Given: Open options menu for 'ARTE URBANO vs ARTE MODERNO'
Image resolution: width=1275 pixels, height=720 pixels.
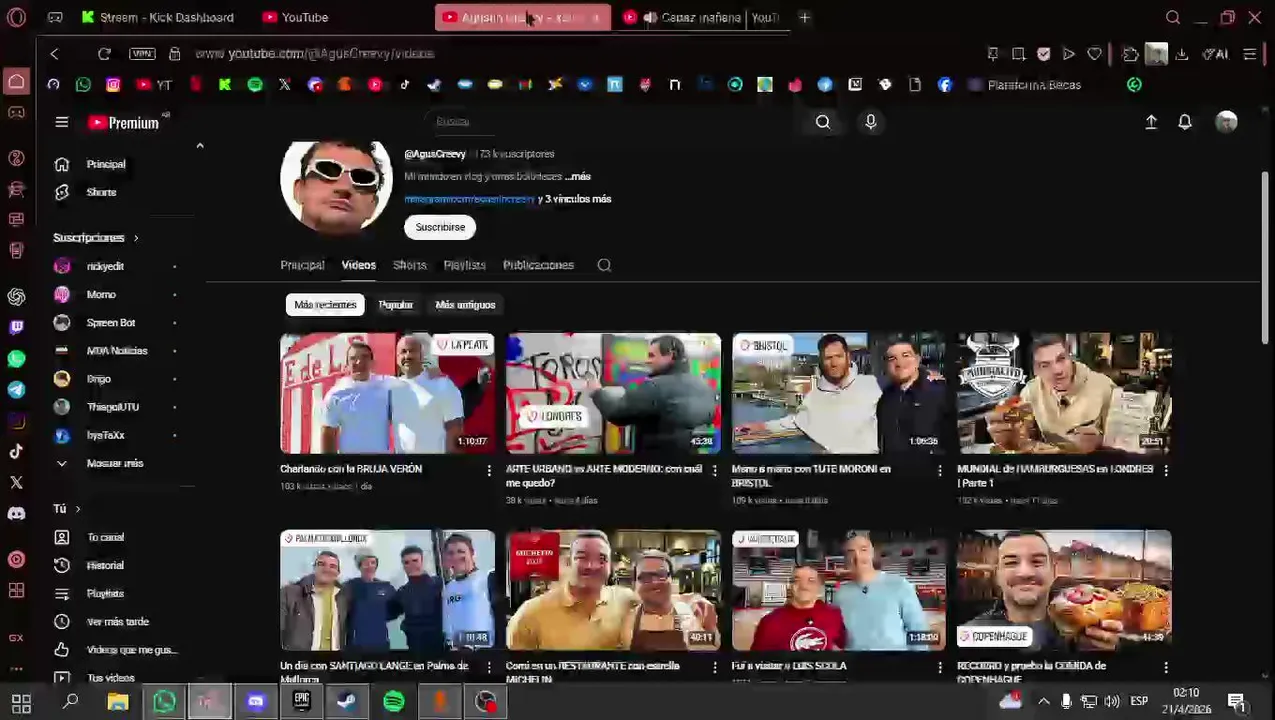Looking at the screenshot, I should pyautogui.click(x=714, y=470).
